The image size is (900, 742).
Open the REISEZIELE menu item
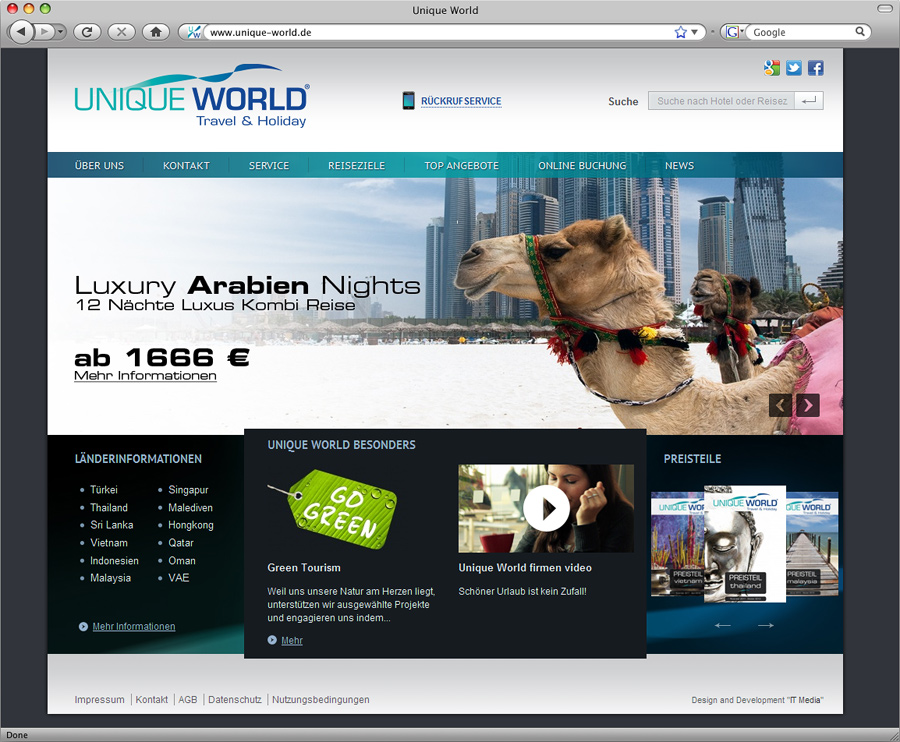[356, 165]
